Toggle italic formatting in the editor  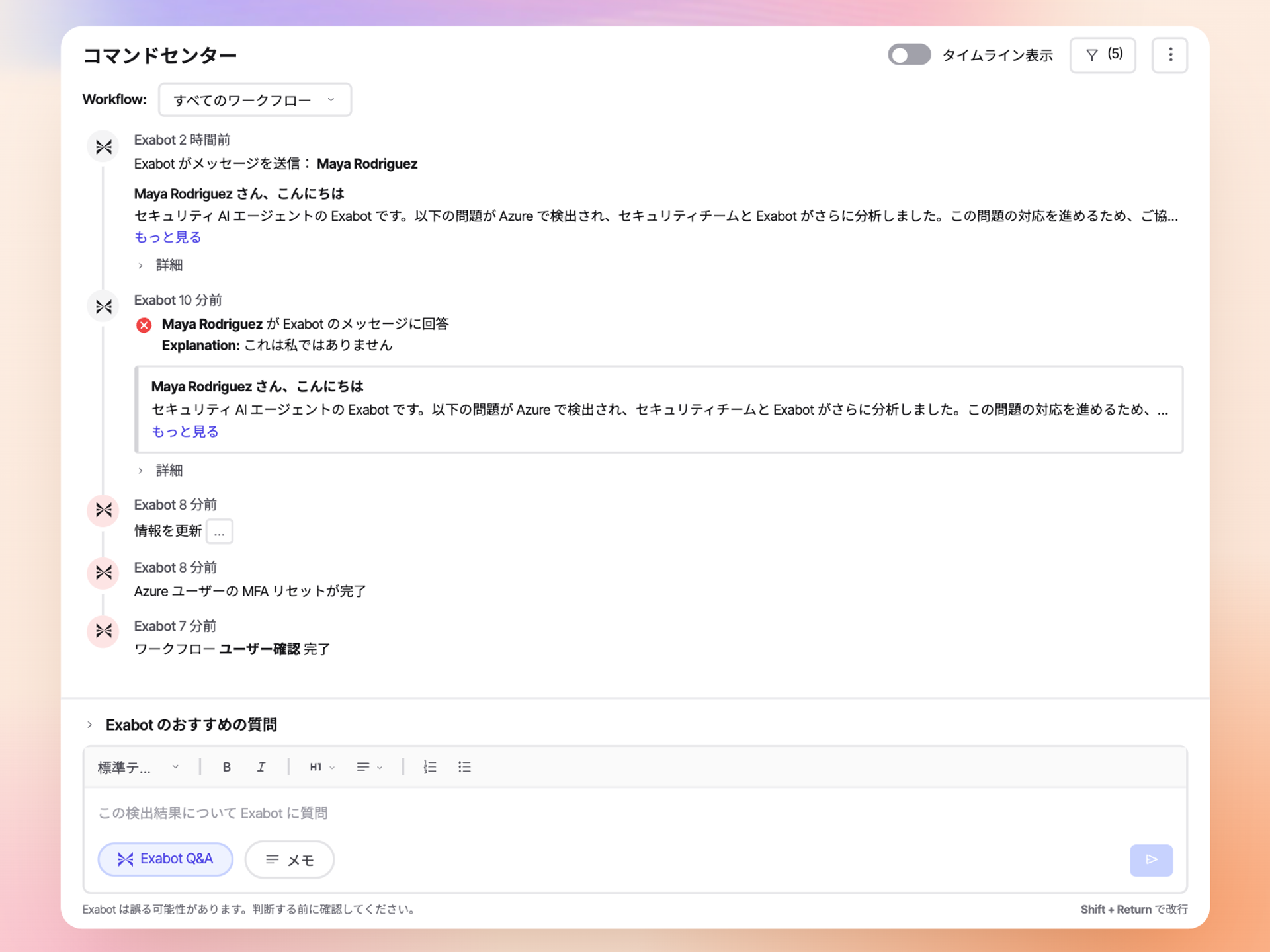(261, 767)
